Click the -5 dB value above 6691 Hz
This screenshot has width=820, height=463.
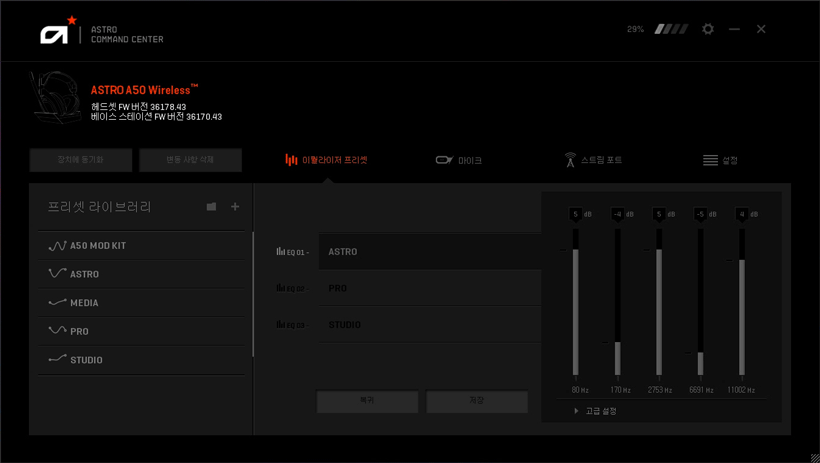point(700,214)
